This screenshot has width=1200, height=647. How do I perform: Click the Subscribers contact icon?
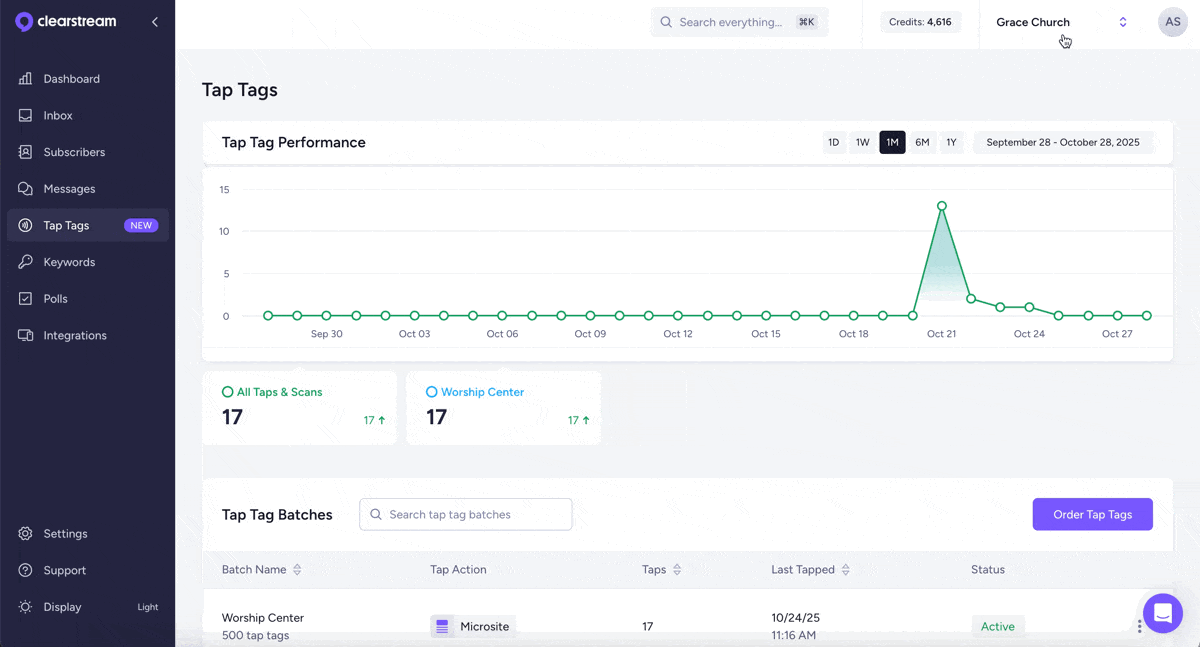(25, 152)
